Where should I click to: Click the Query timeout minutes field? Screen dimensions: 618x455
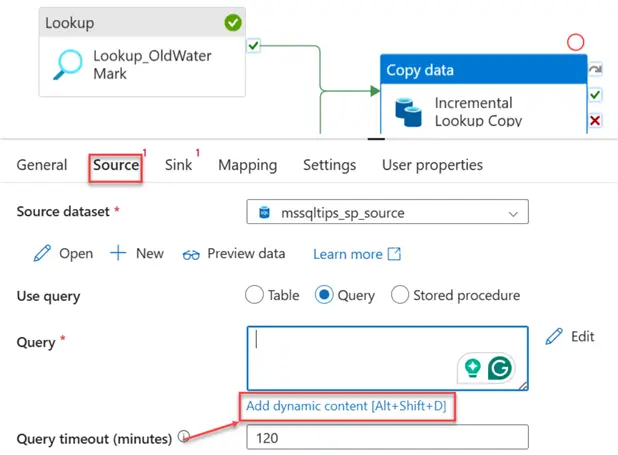point(387,437)
